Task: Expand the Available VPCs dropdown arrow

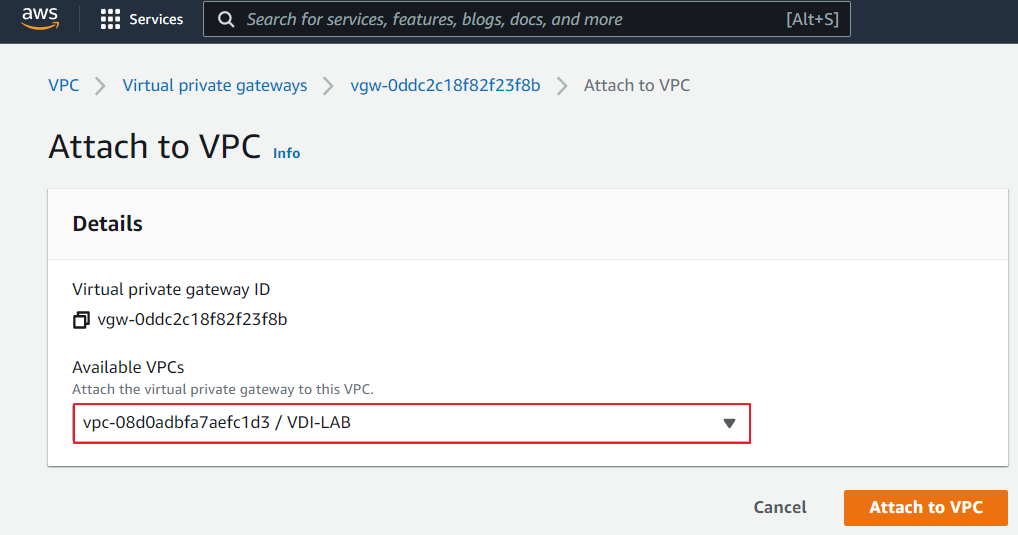Action: [729, 423]
